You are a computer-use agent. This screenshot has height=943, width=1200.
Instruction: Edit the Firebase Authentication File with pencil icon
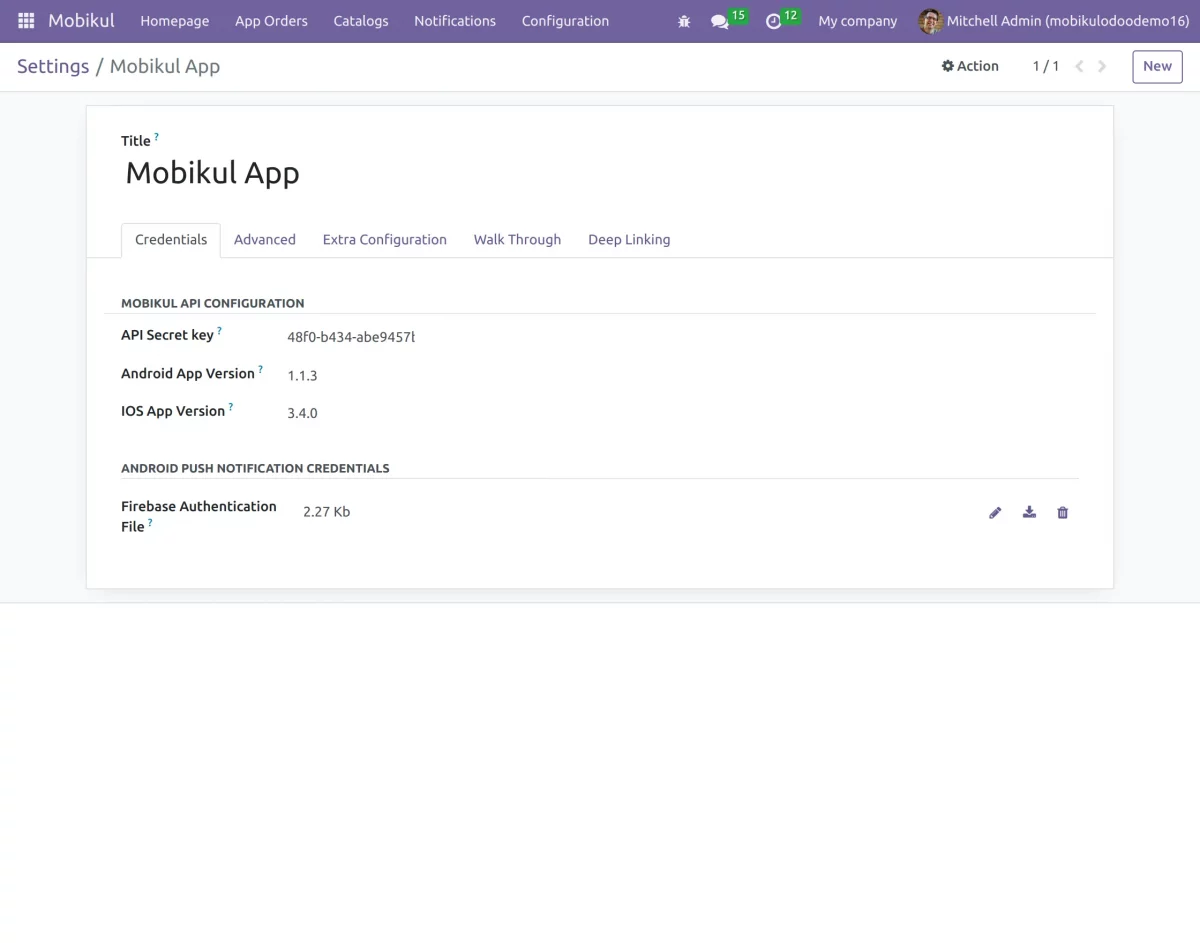pos(995,512)
